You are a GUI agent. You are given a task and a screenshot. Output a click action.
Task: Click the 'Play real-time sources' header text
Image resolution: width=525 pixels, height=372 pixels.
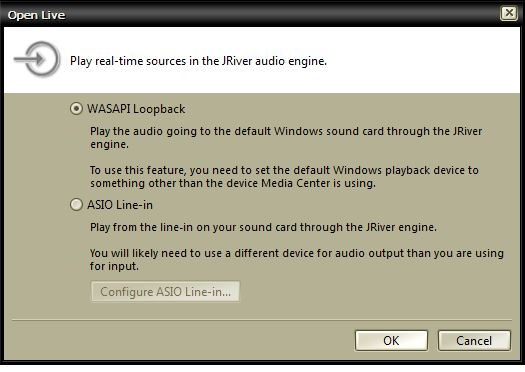(198, 61)
